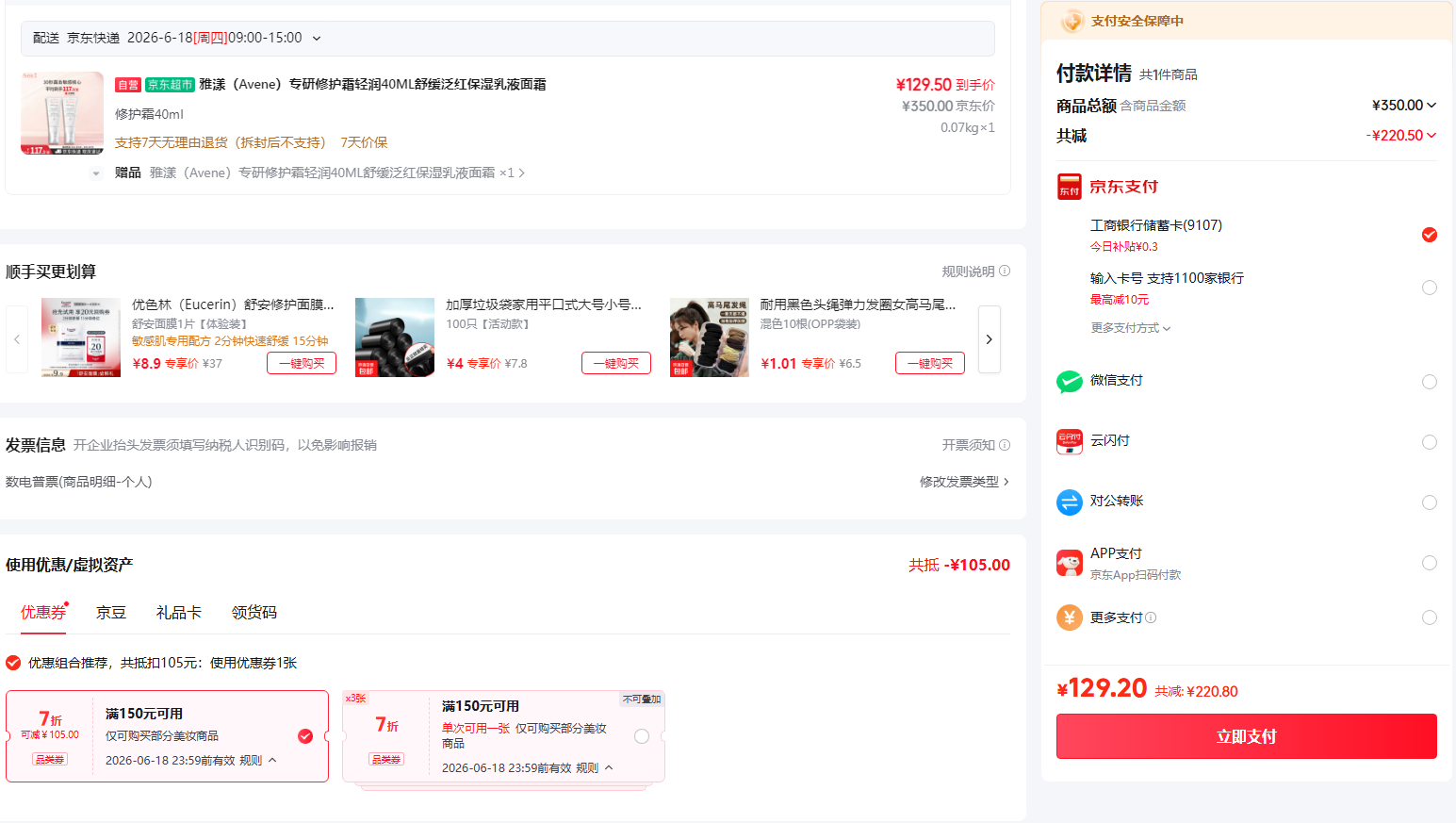
Task: Select the 输入卡号 new bank card option
Action: click(x=1430, y=288)
